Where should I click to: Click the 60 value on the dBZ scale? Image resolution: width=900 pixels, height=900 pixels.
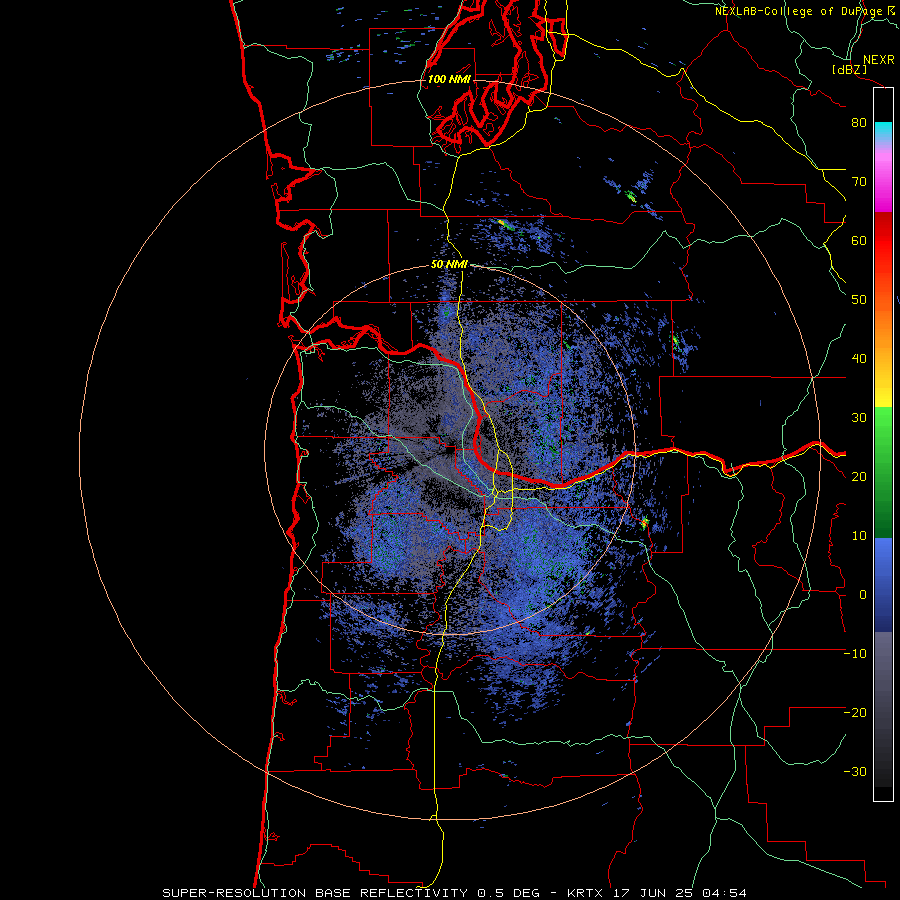point(859,240)
